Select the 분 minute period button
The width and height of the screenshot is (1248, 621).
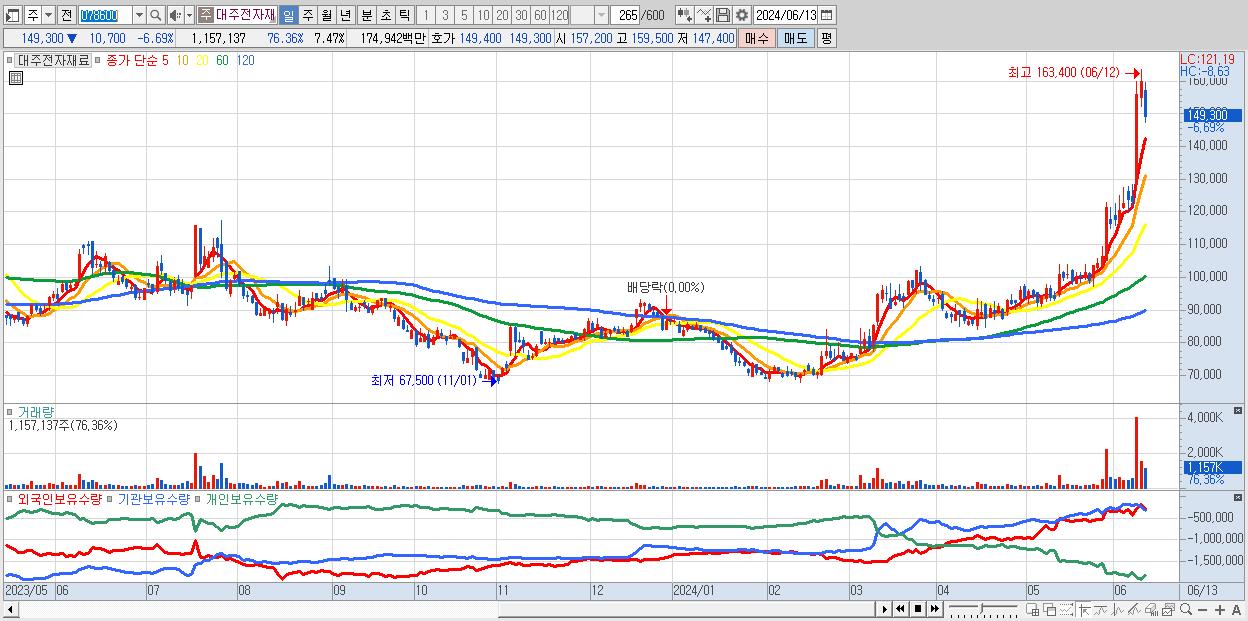point(367,15)
